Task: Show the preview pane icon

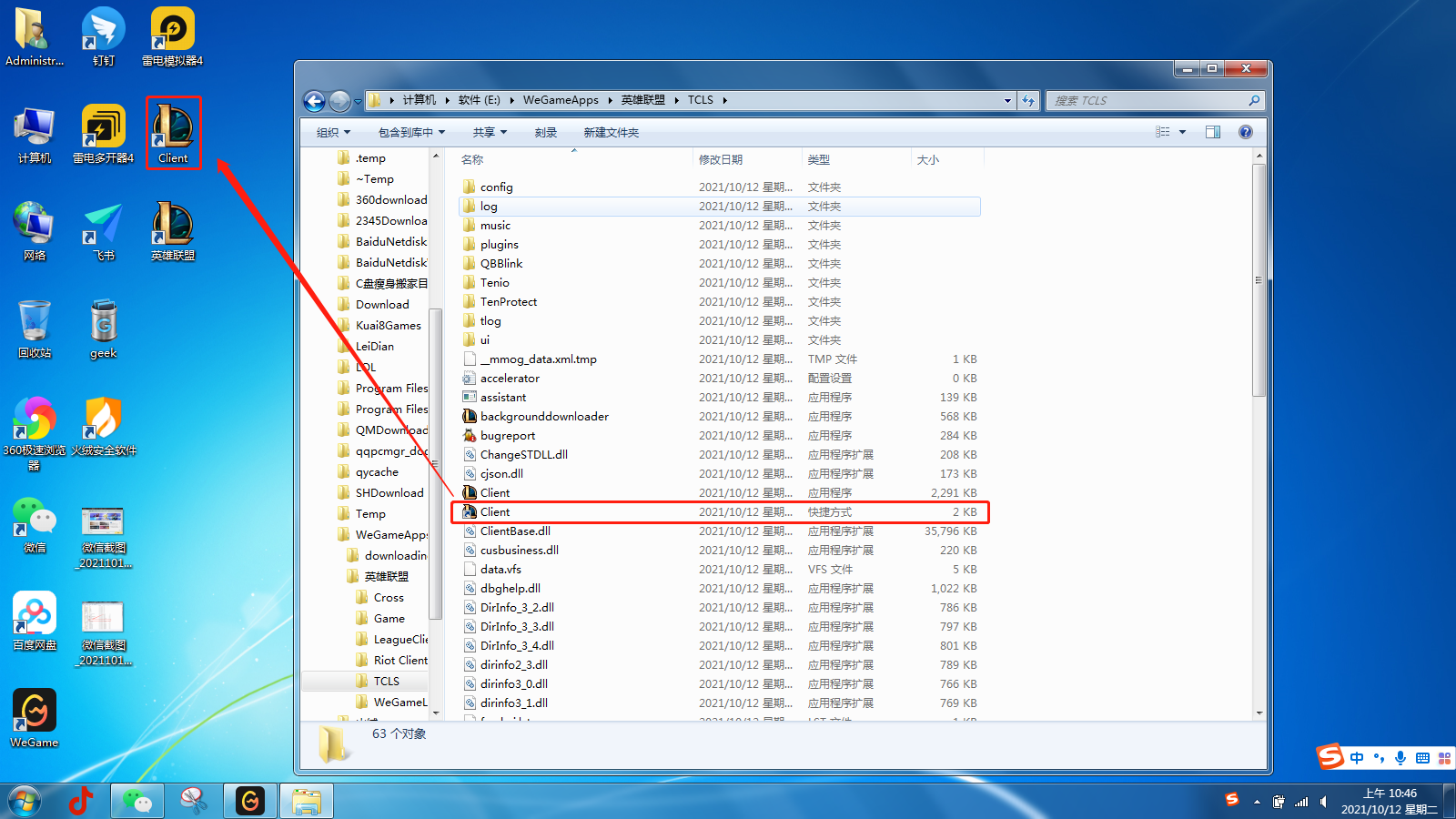Action: (x=1213, y=132)
